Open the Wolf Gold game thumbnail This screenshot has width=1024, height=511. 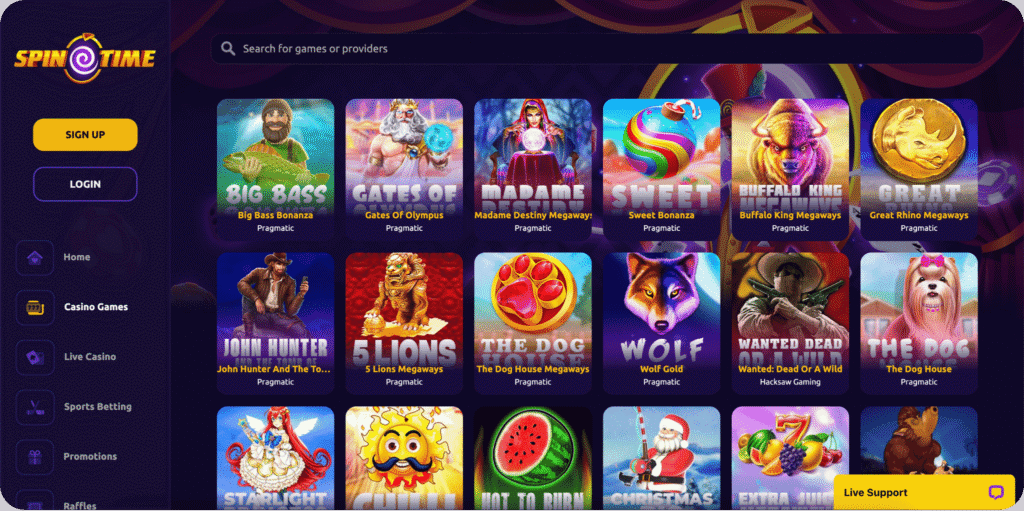pos(662,323)
